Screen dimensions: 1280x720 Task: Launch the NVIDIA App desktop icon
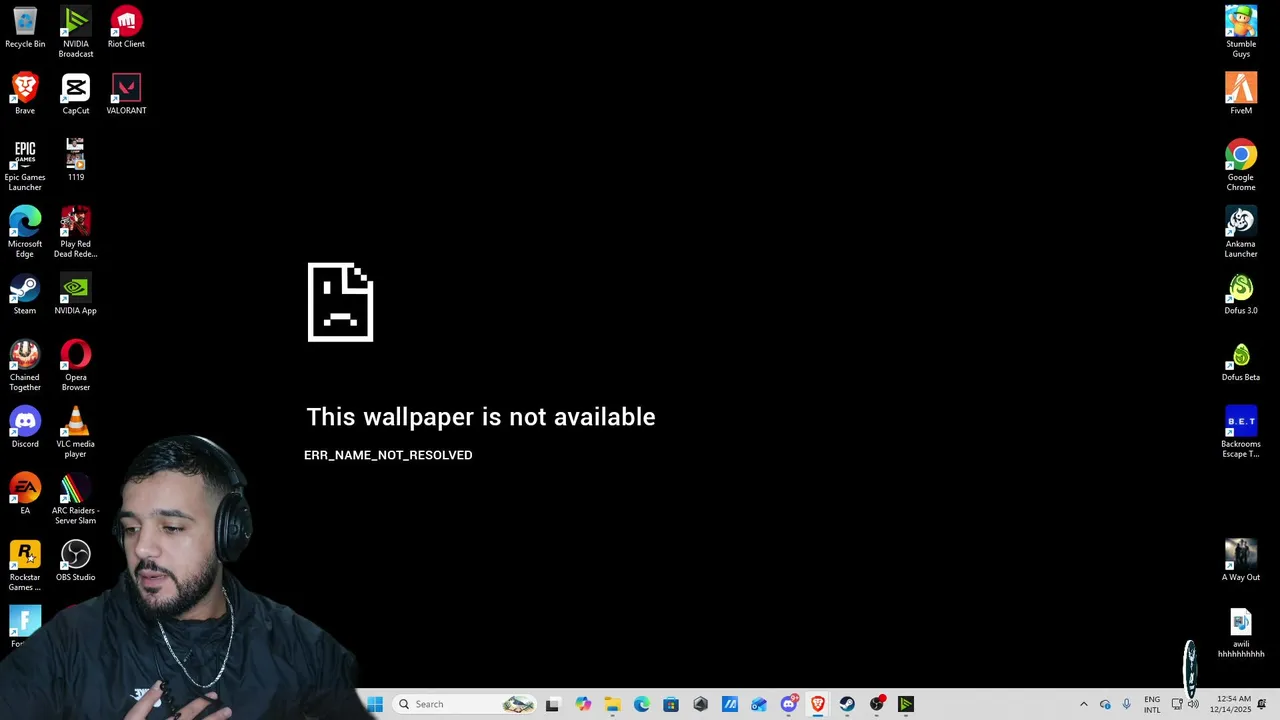[76, 294]
